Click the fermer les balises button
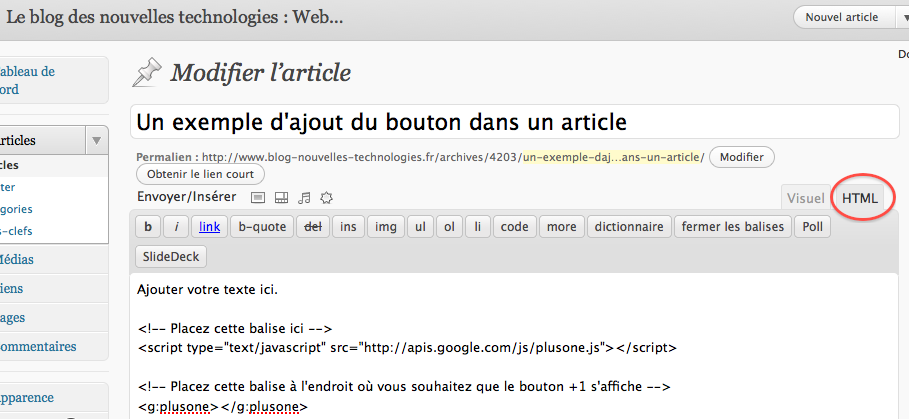The width and height of the screenshot is (909, 419). click(734, 227)
